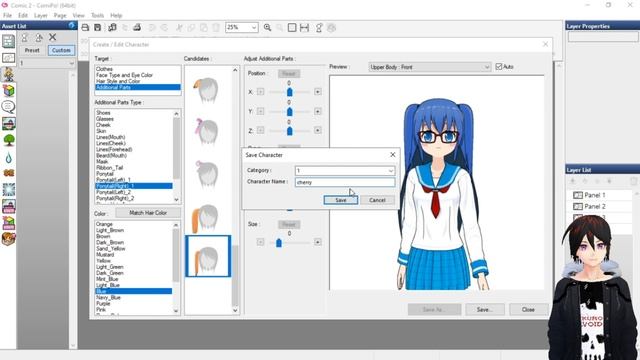Click the character-edit icon above the Custom button
Viewport: 640px width, 360px height.
39,38
